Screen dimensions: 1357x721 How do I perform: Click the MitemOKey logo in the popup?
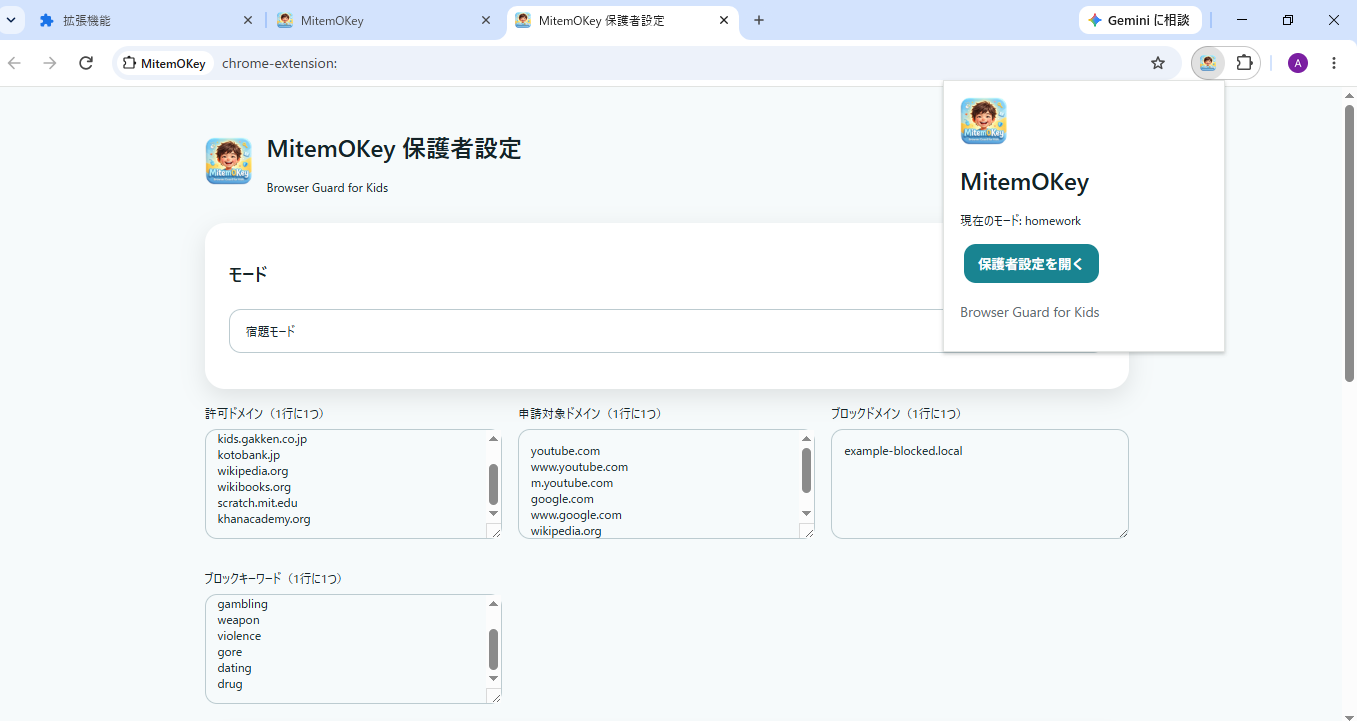[983, 121]
